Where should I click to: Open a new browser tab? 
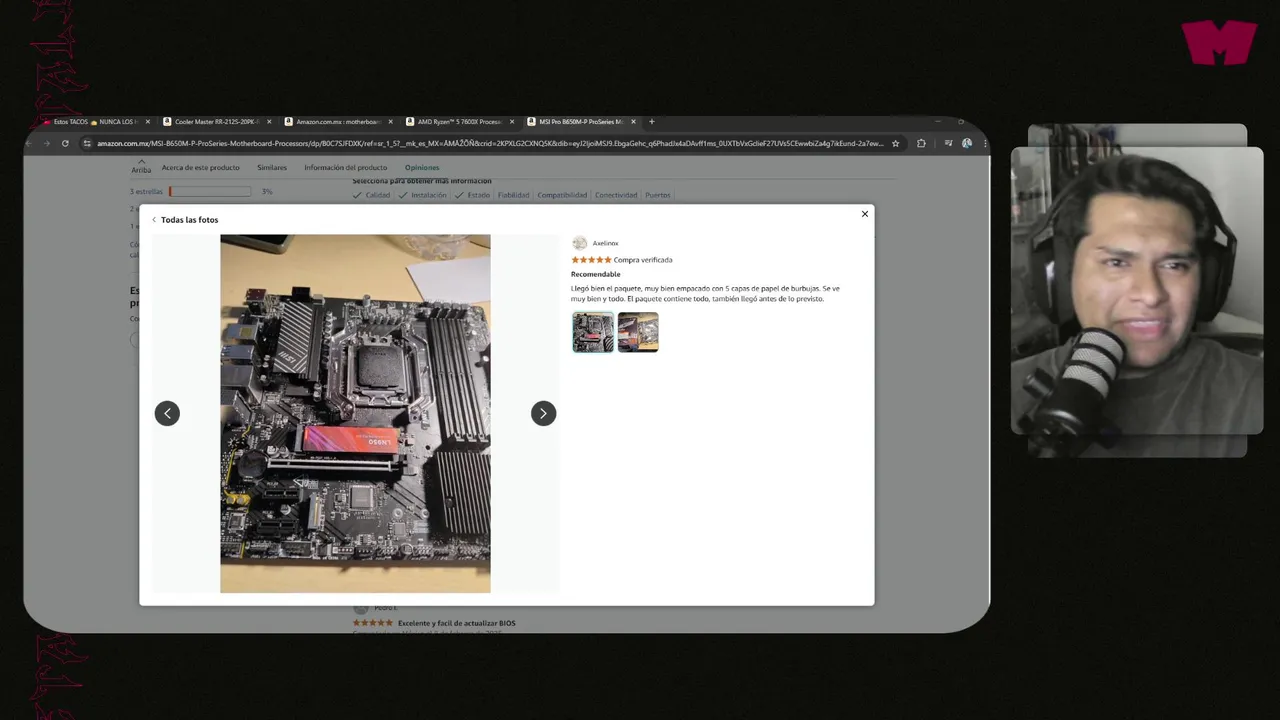coord(652,122)
